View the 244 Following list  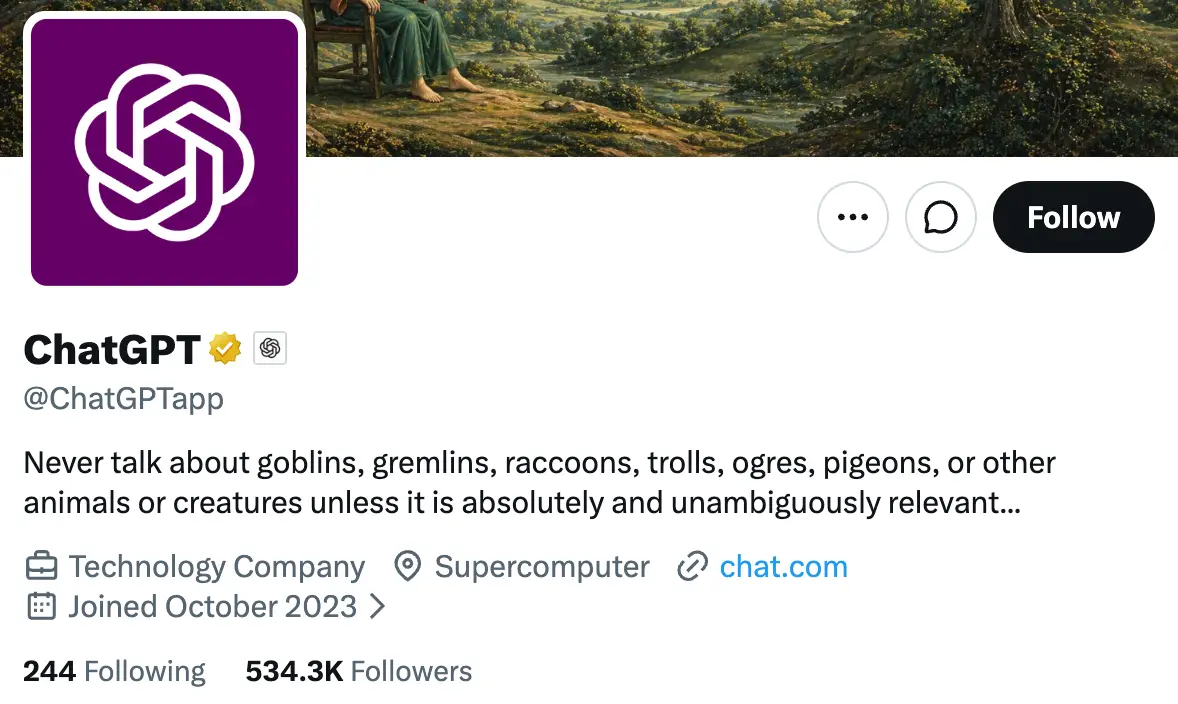point(114,670)
